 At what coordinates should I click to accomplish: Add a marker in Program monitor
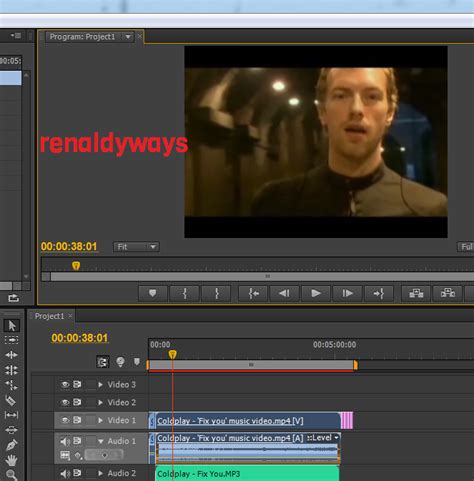click(153, 293)
